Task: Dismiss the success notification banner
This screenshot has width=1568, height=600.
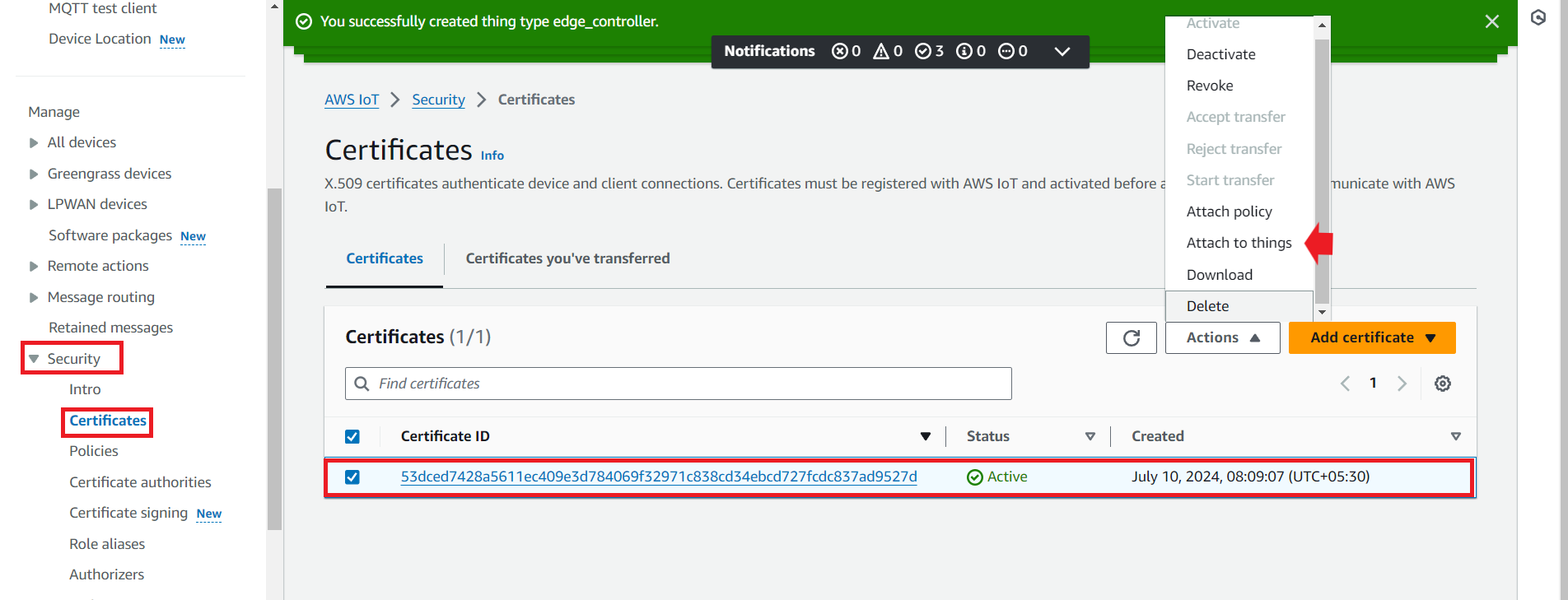Action: pyautogui.click(x=1492, y=21)
